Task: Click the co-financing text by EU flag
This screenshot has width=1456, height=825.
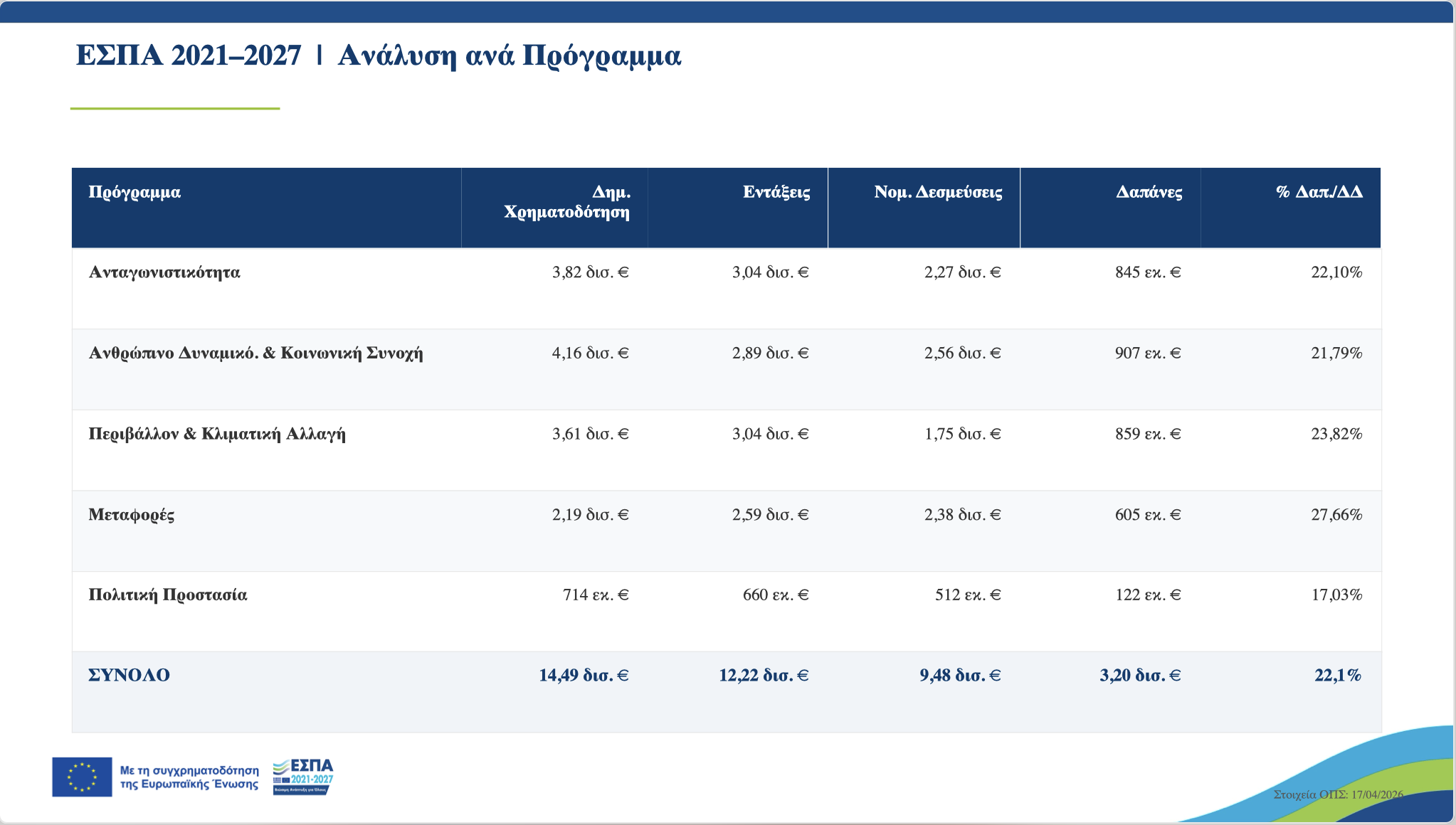Action: [x=189, y=777]
